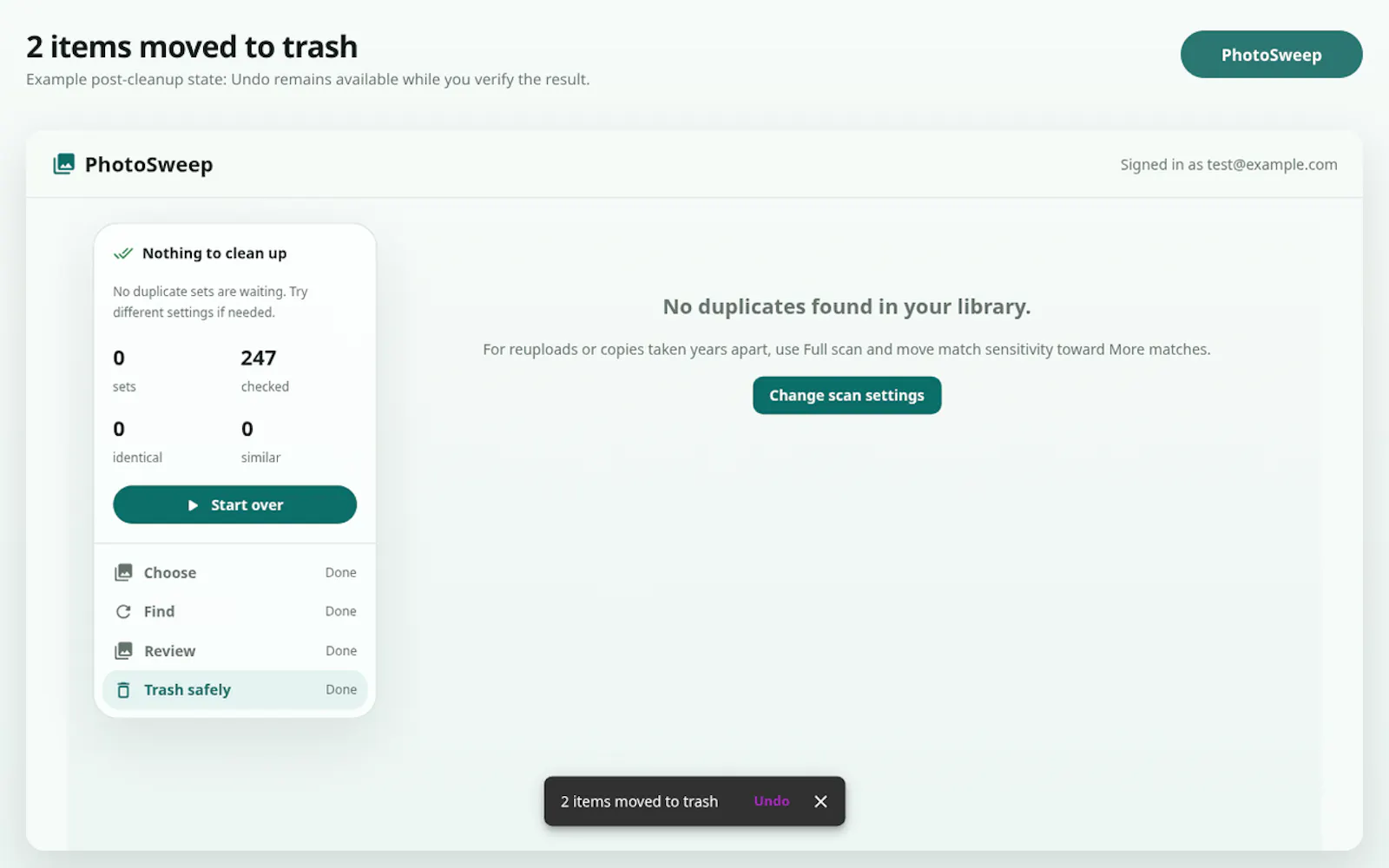Image resolution: width=1389 pixels, height=868 pixels.
Task: Click the 0 similar count
Action: pyautogui.click(x=260, y=442)
